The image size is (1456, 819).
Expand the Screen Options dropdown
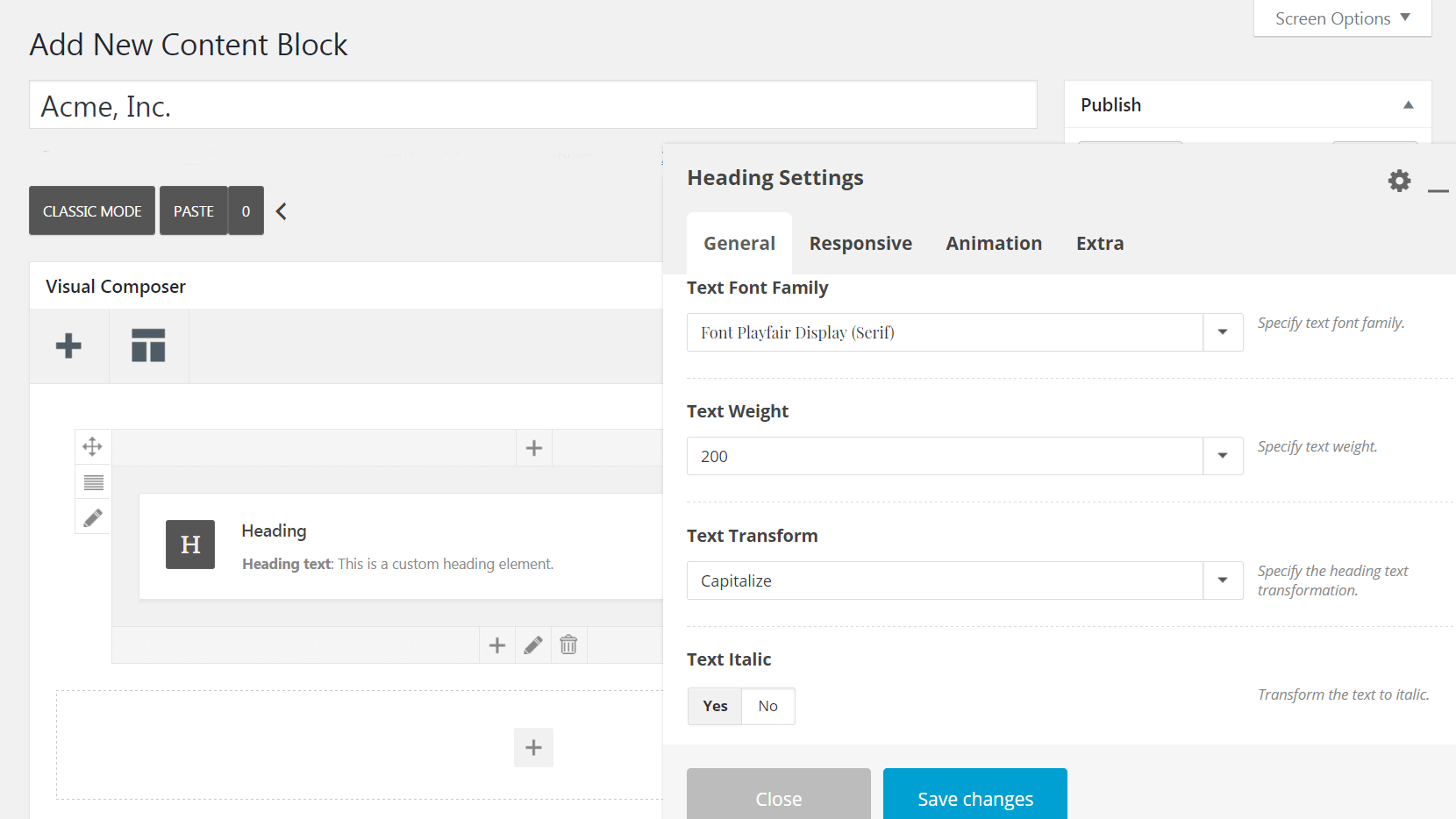(x=1343, y=18)
